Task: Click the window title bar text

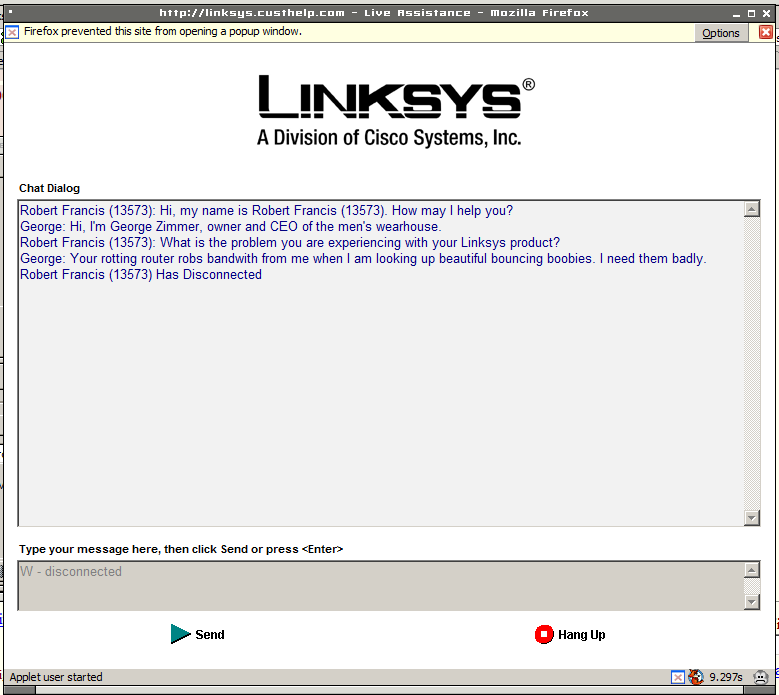Action: (374, 13)
